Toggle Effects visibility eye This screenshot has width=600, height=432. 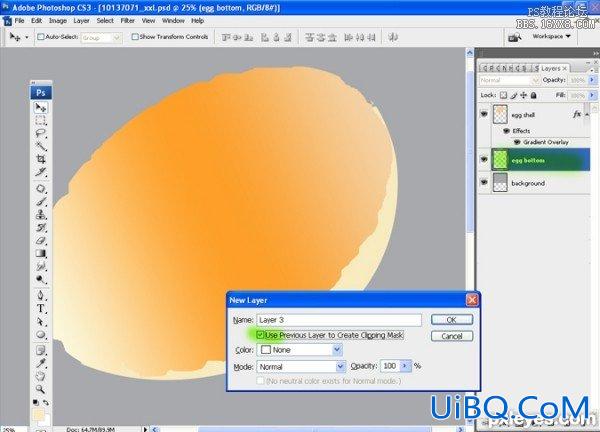point(507,131)
